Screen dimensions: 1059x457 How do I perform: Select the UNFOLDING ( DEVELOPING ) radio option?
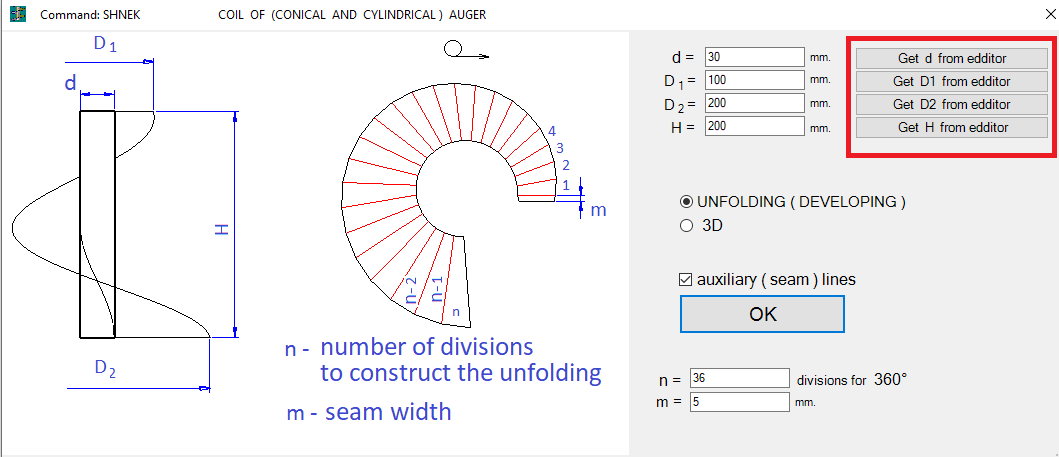793,202
